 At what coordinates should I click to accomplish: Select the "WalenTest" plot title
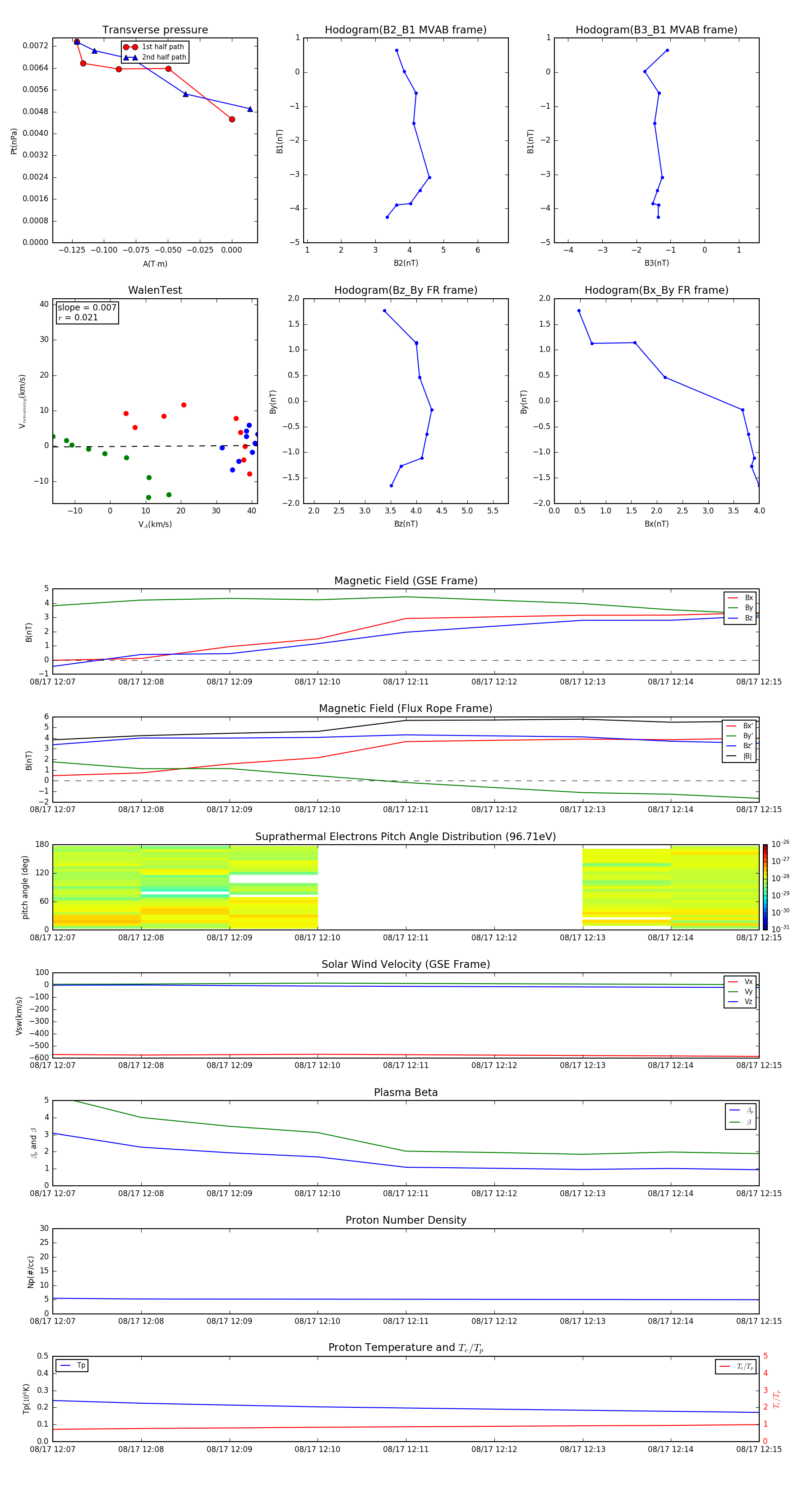155,290
